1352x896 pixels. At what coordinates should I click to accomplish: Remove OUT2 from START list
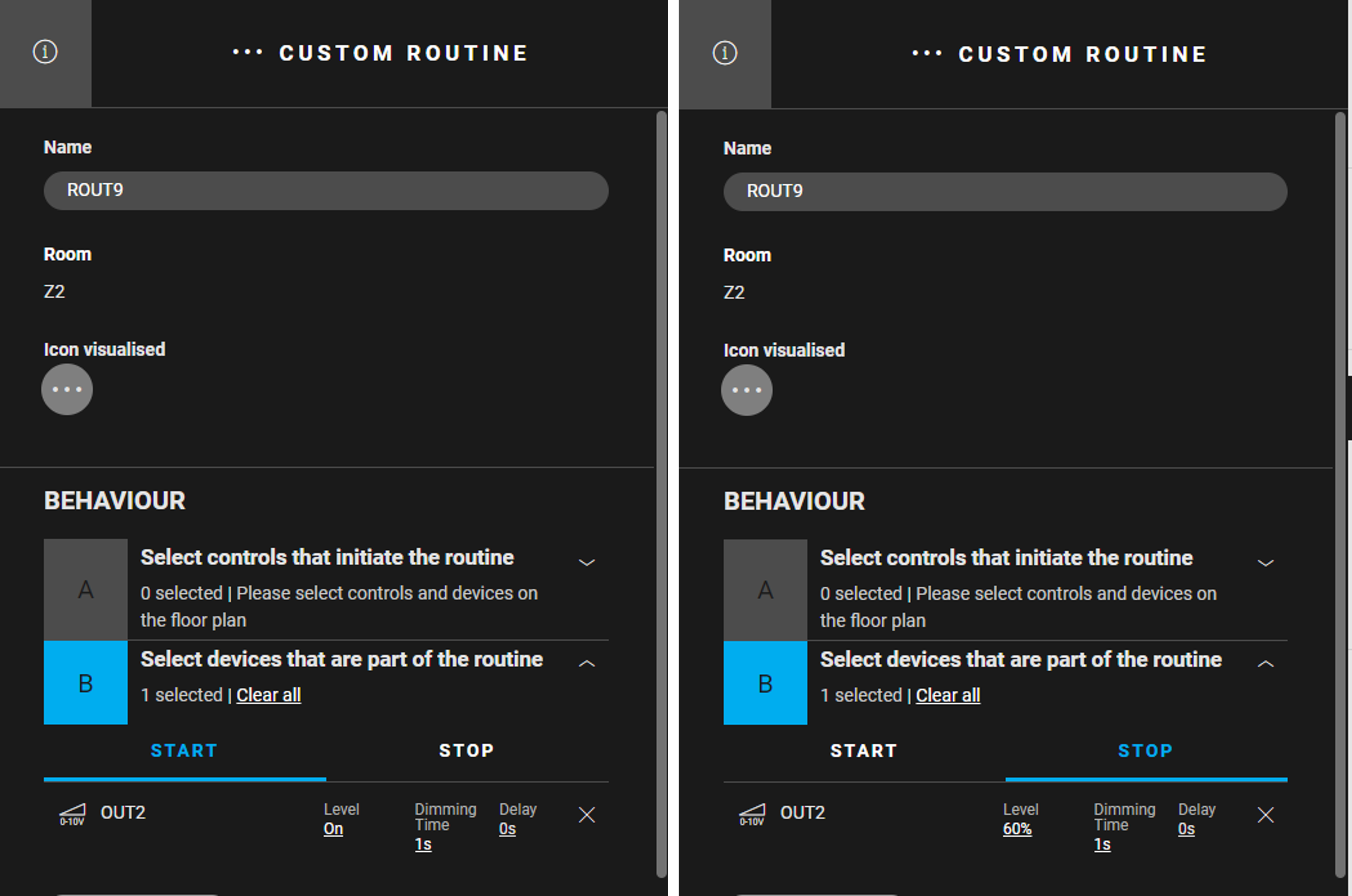point(587,815)
